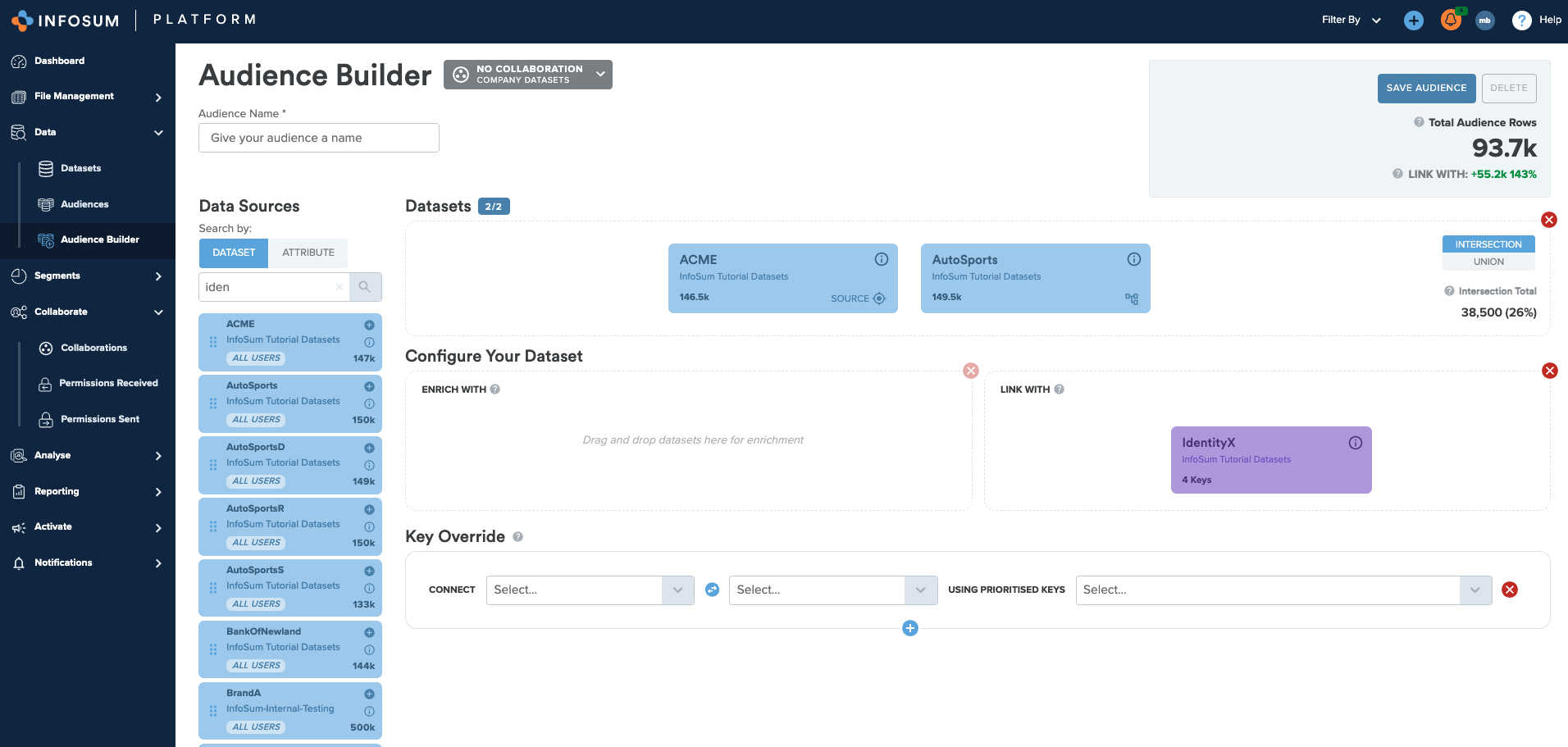
Task: Show info for AutoSportsD source
Action: pos(369,465)
